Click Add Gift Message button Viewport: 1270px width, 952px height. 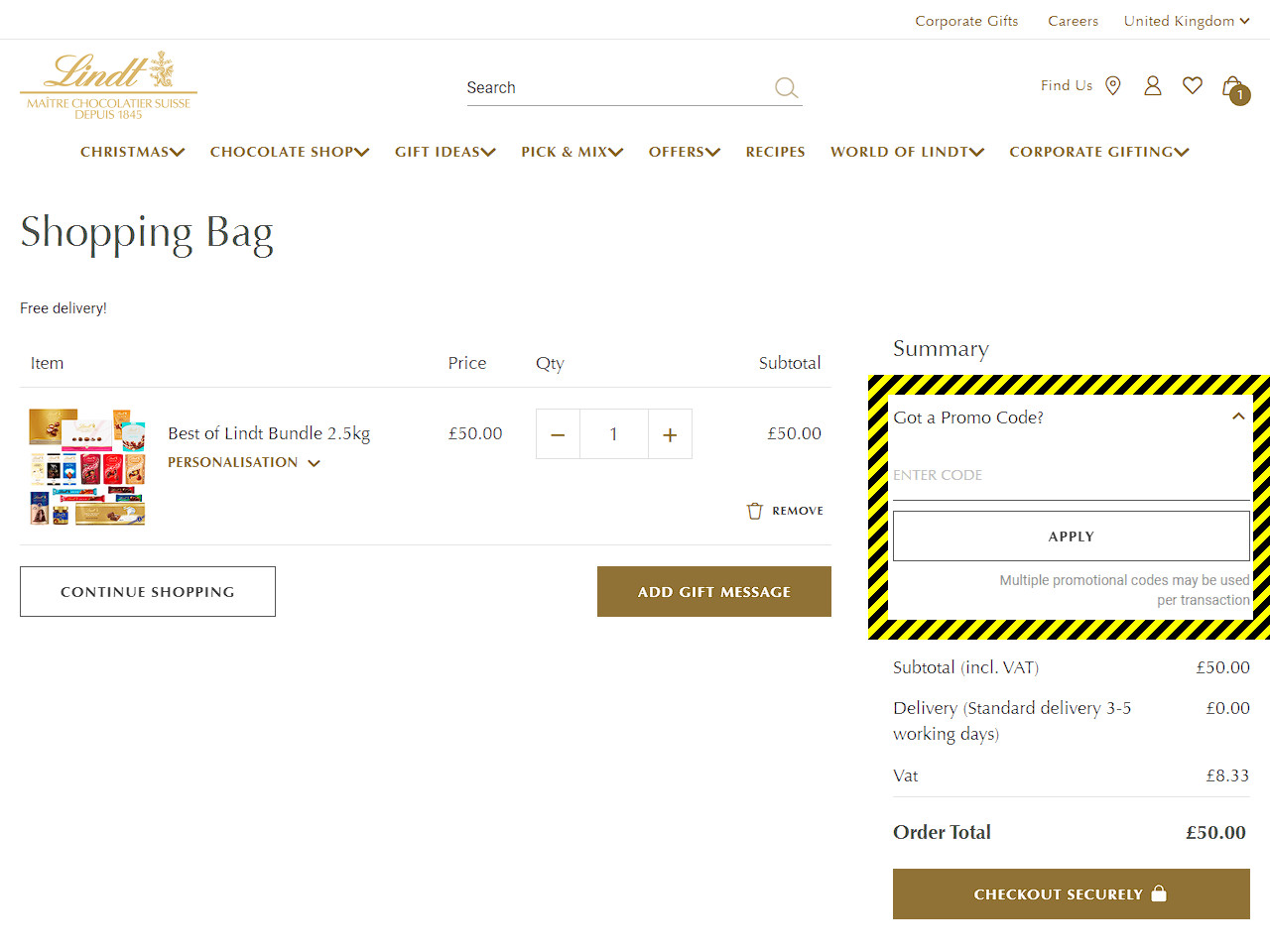click(714, 592)
